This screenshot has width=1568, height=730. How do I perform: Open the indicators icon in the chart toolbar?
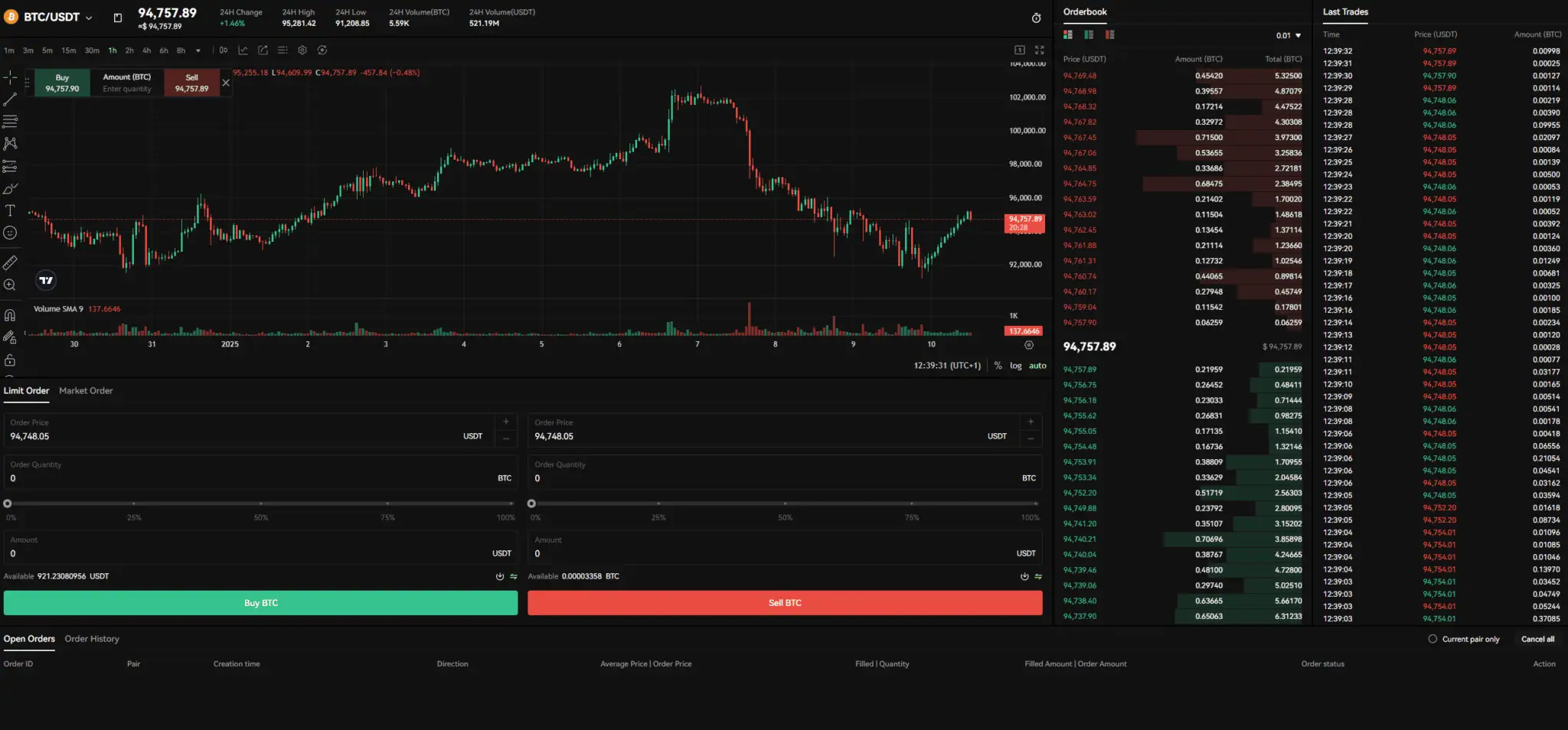[243, 50]
